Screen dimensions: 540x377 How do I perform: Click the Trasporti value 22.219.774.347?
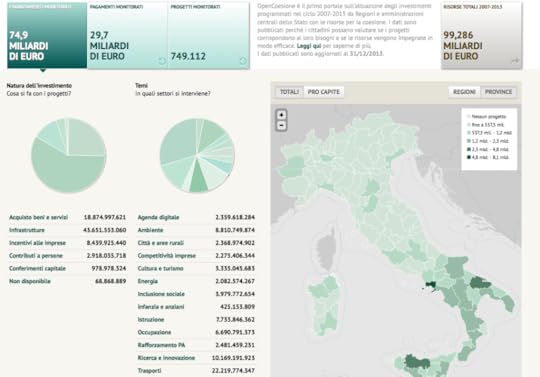click(233, 370)
